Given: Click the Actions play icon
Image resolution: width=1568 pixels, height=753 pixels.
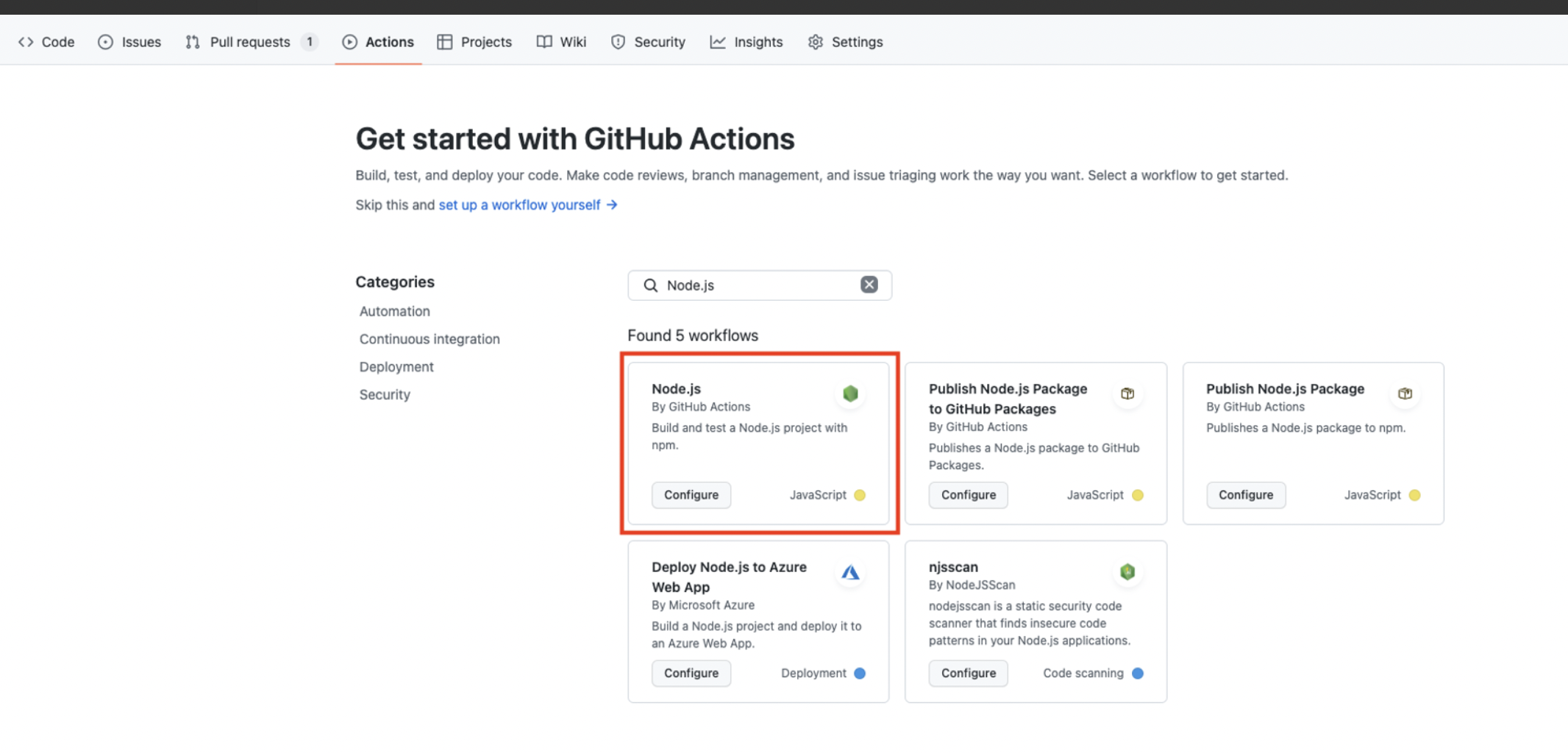Looking at the screenshot, I should (x=349, y=42).
